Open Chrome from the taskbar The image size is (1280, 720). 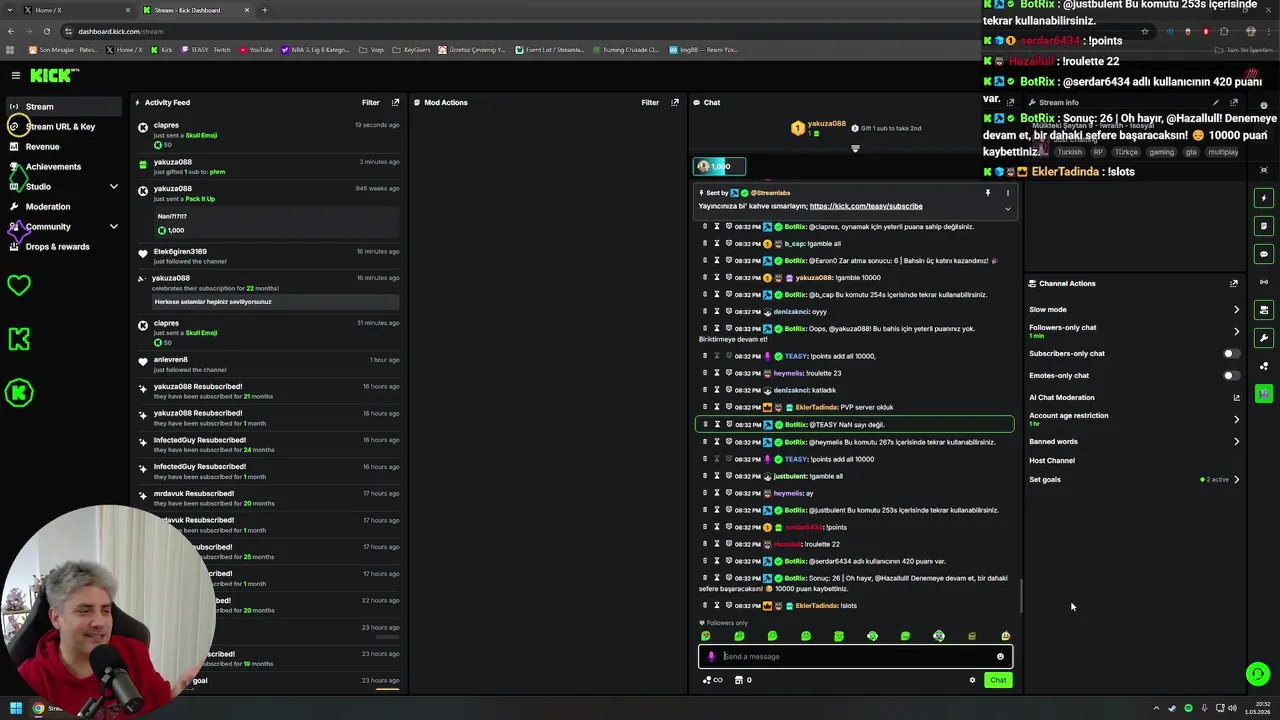click(38, 708)
